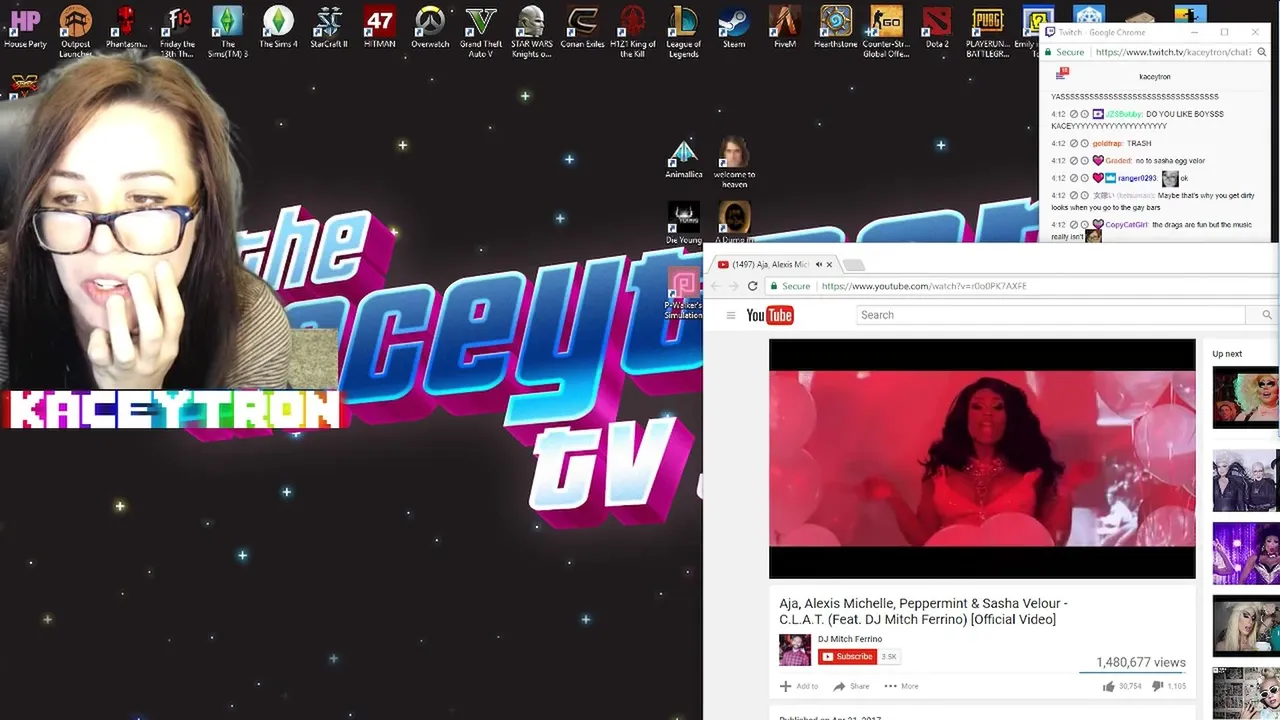Click the back arrow in YouTube browser
Screen dimensions: 1280x720
point(715,286)
